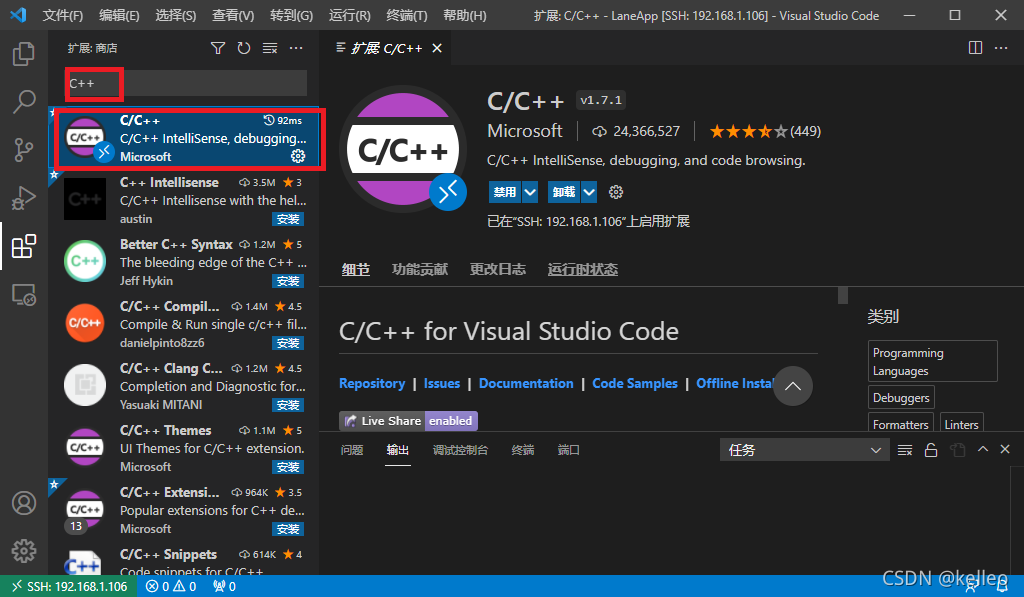The height and width of the screenshot is (597, 1024).
Task: Open the Edit menu
Action: (x=119, y=16)
